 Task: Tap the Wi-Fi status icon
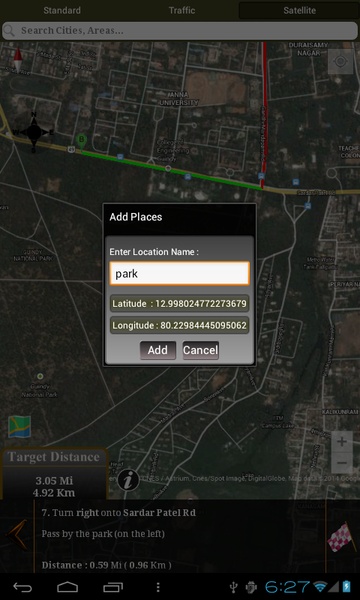[320, 587]
